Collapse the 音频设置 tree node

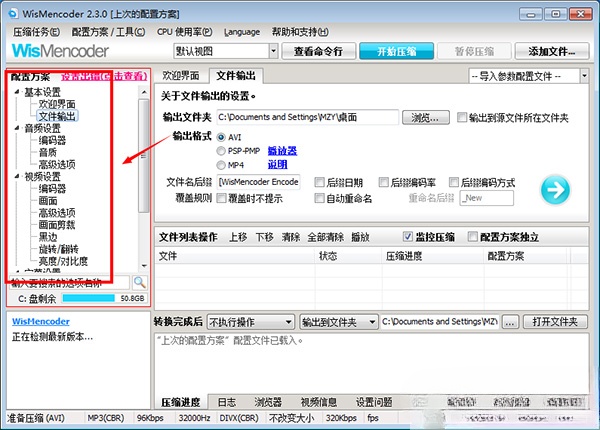[x=17, y=128]
